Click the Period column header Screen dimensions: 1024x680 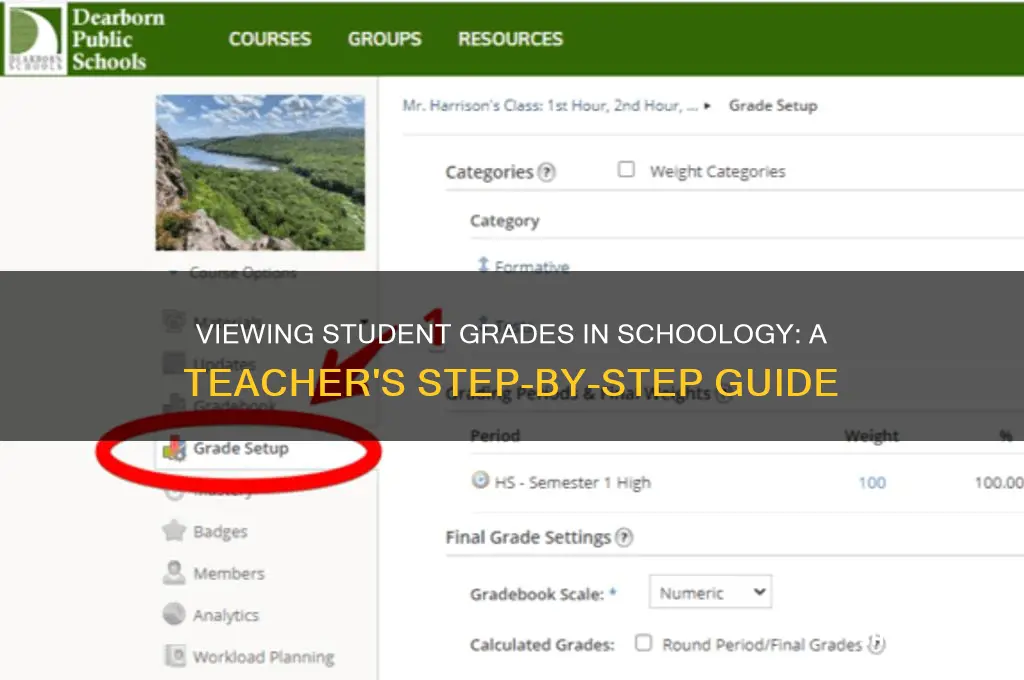[495, 436]
